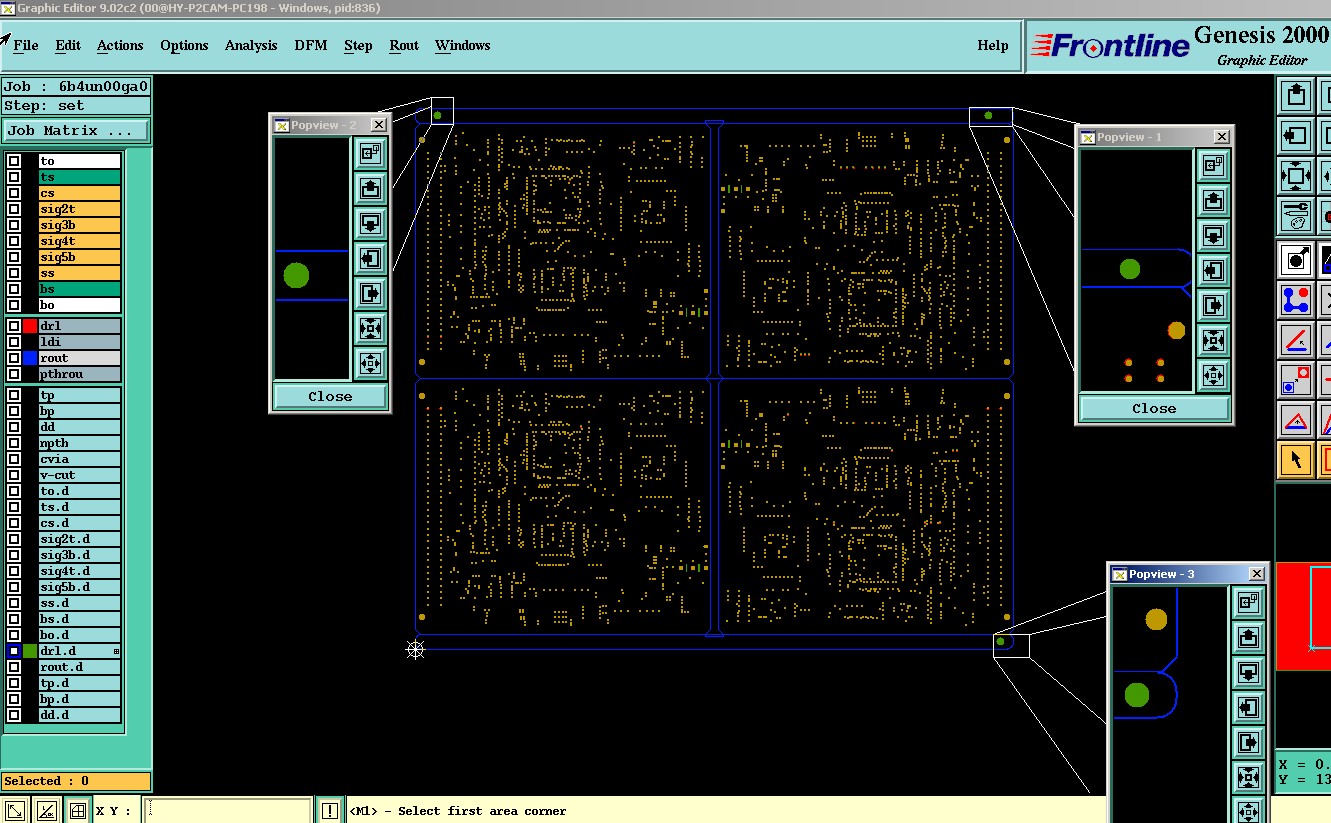
Task: Open the Job Matrix button
Action: [x=76, y=131]
